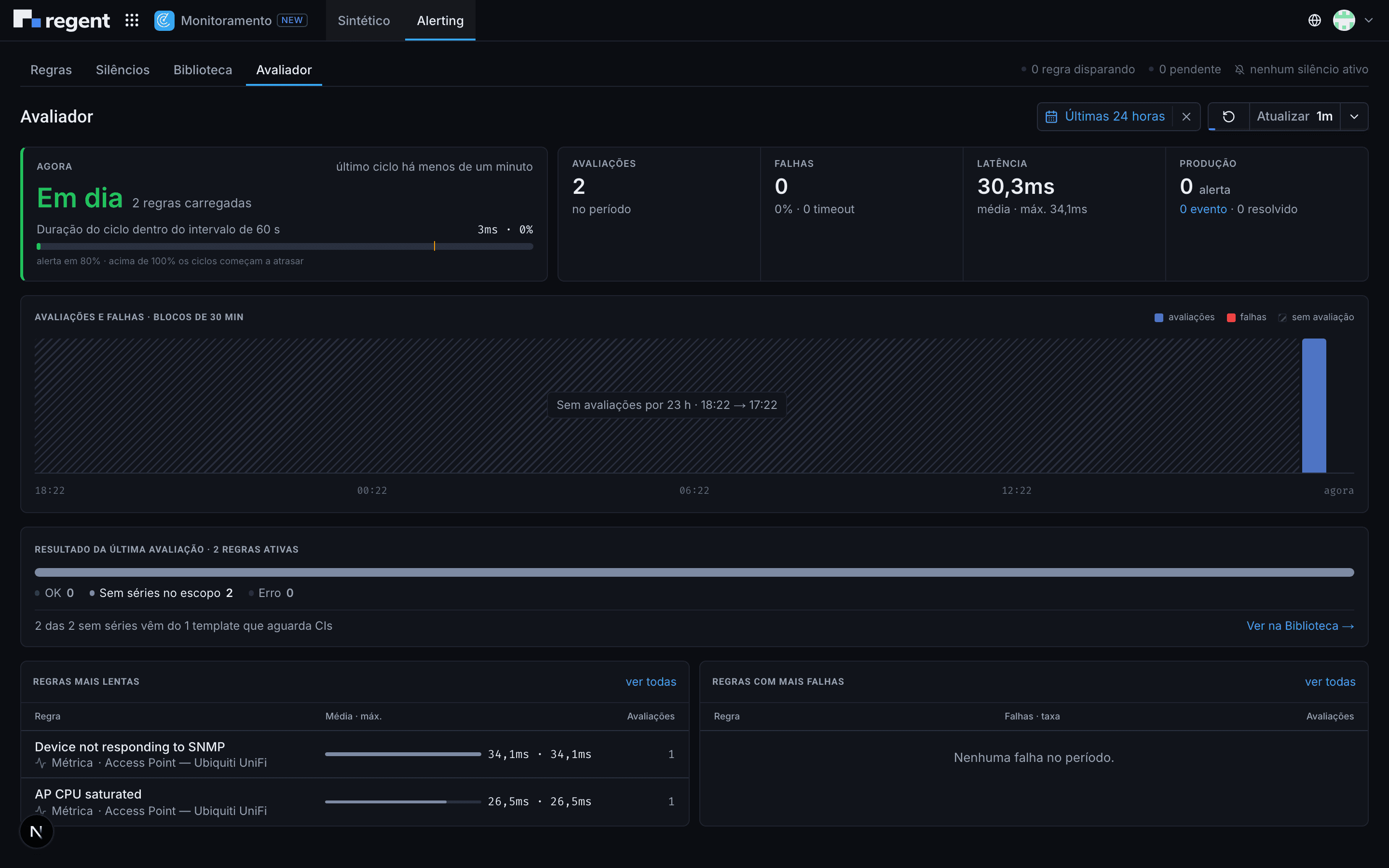Select the Alerting tab
The width and height of the screenshot is (1389, 868).
point(440,21)
